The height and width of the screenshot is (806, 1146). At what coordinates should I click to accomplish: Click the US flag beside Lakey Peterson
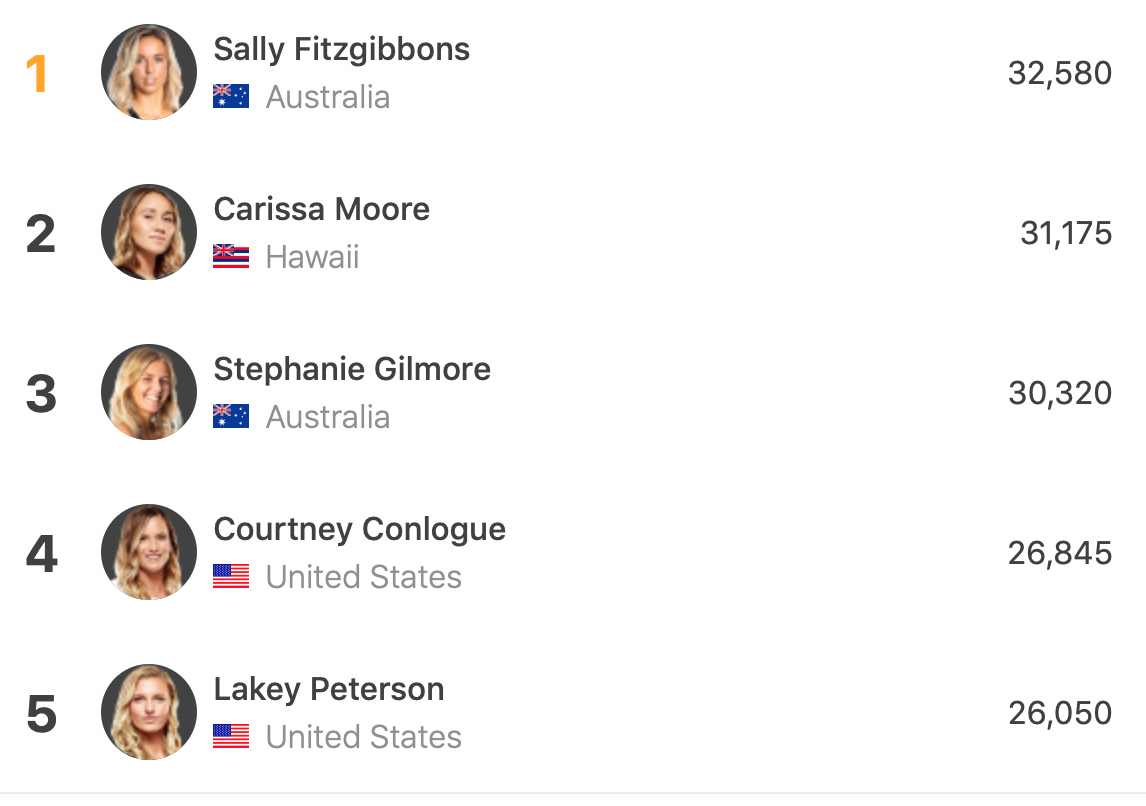click(231, 736)
